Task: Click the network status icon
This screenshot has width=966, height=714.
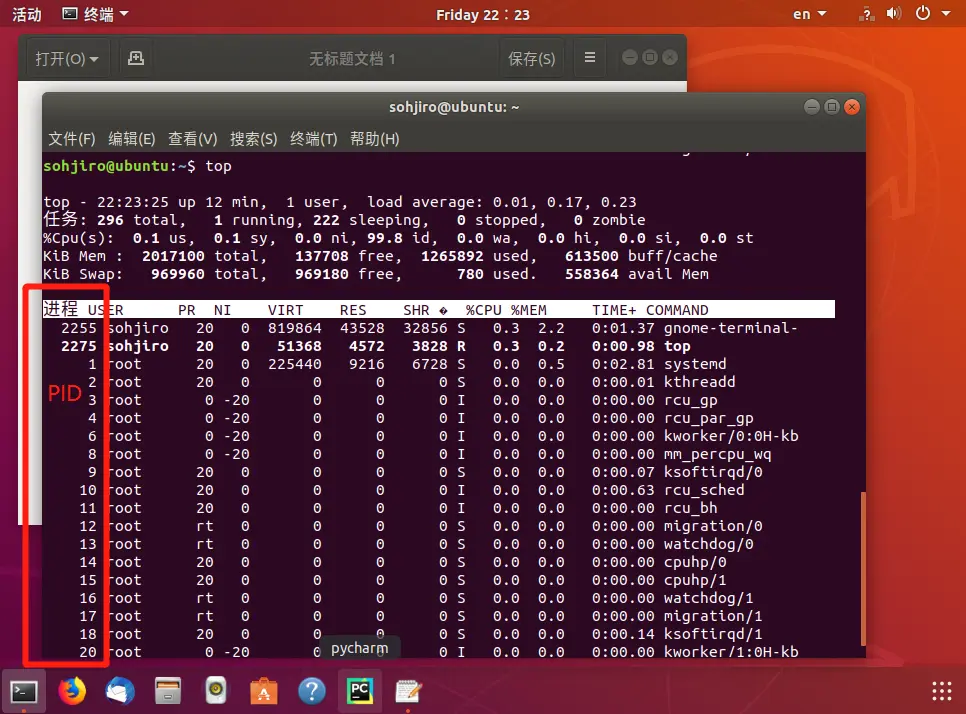Action: (867, 14)
